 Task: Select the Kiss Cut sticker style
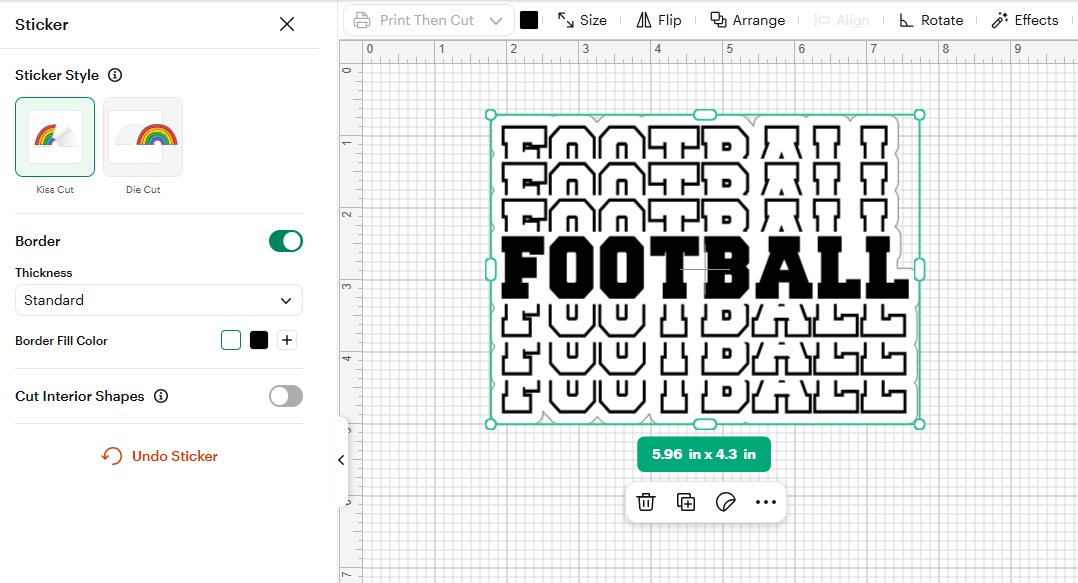coord(55,137)
